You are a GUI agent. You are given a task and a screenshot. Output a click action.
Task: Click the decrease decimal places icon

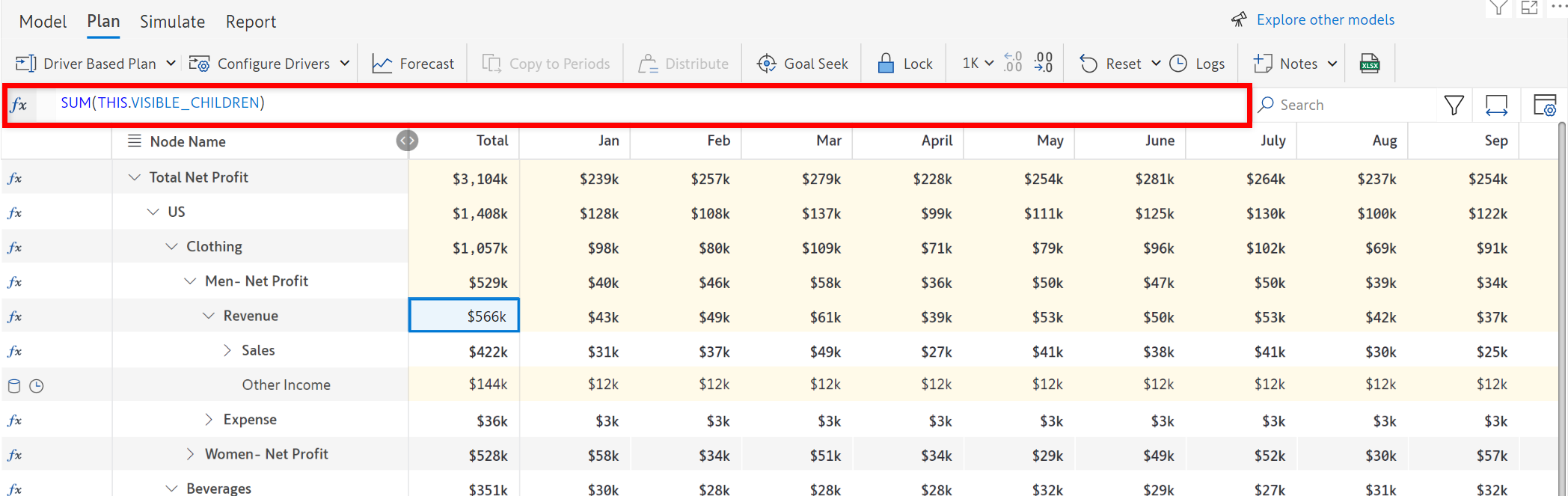pyautogui.click(x=1044, y=63)
